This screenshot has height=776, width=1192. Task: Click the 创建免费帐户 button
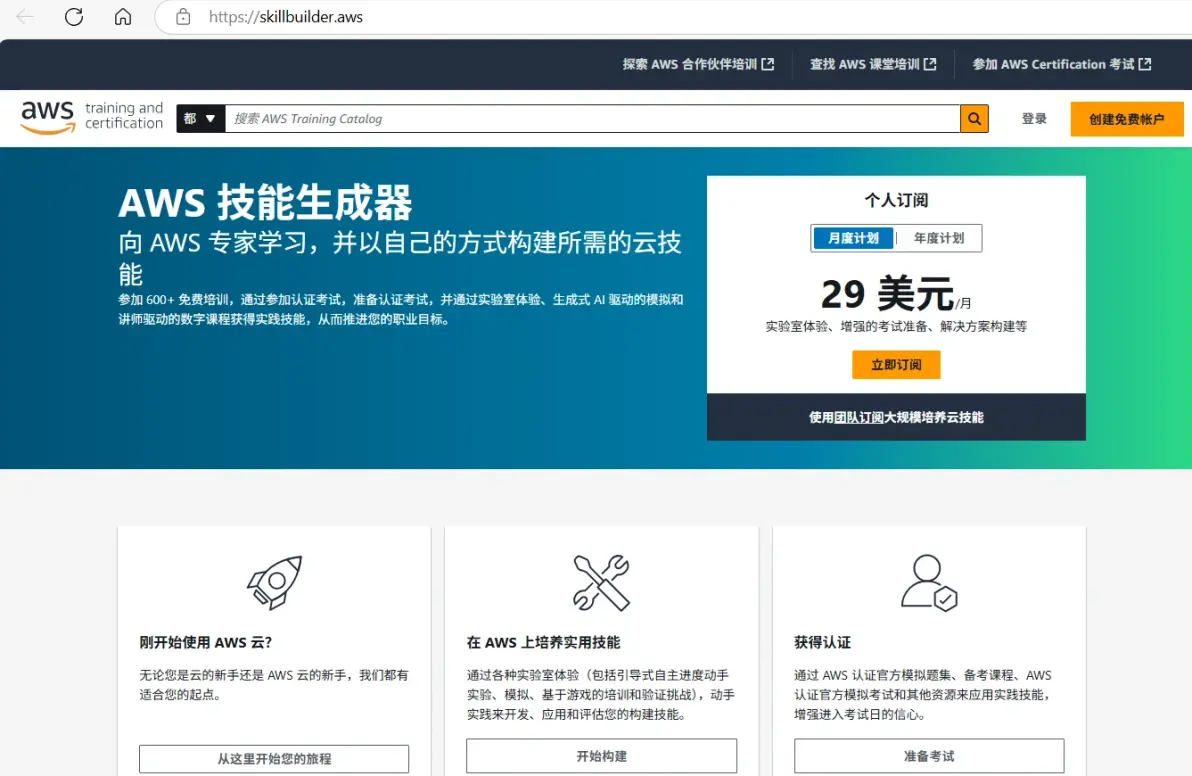coord(1127,119)
